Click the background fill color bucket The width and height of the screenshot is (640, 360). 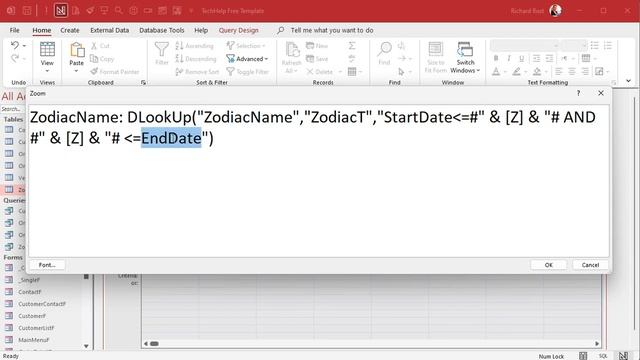[537, 72]
